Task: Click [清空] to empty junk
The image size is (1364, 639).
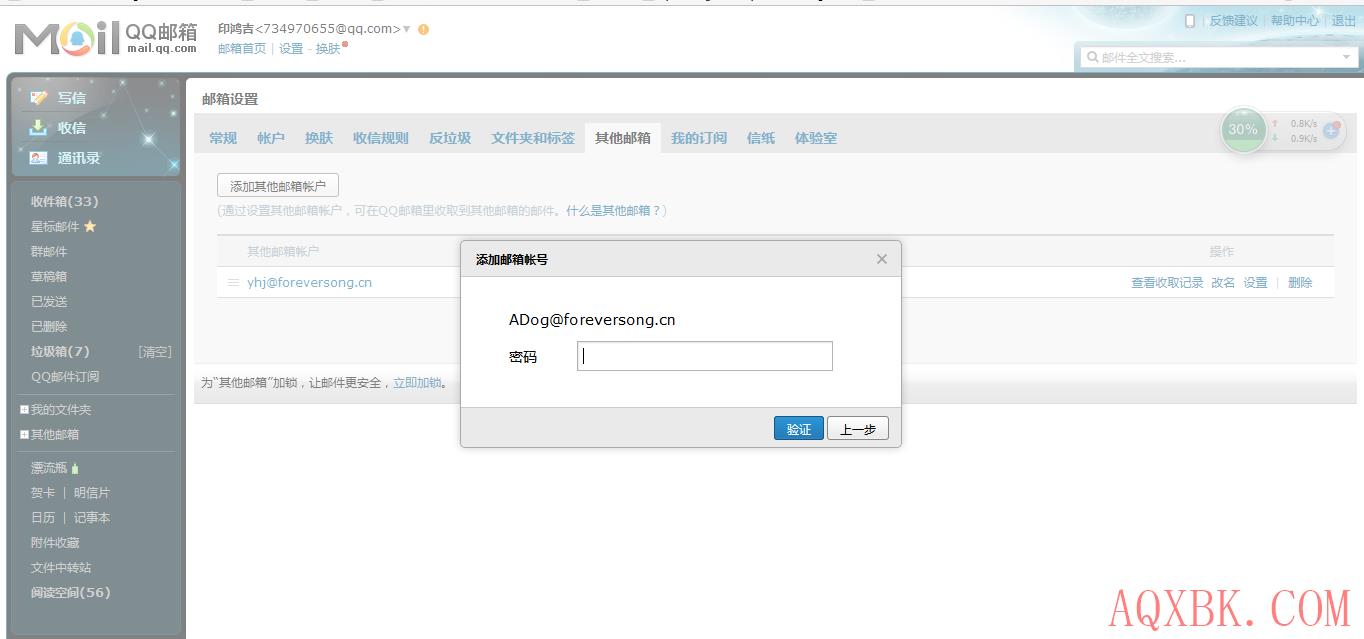Action: (x=154, y=351)
